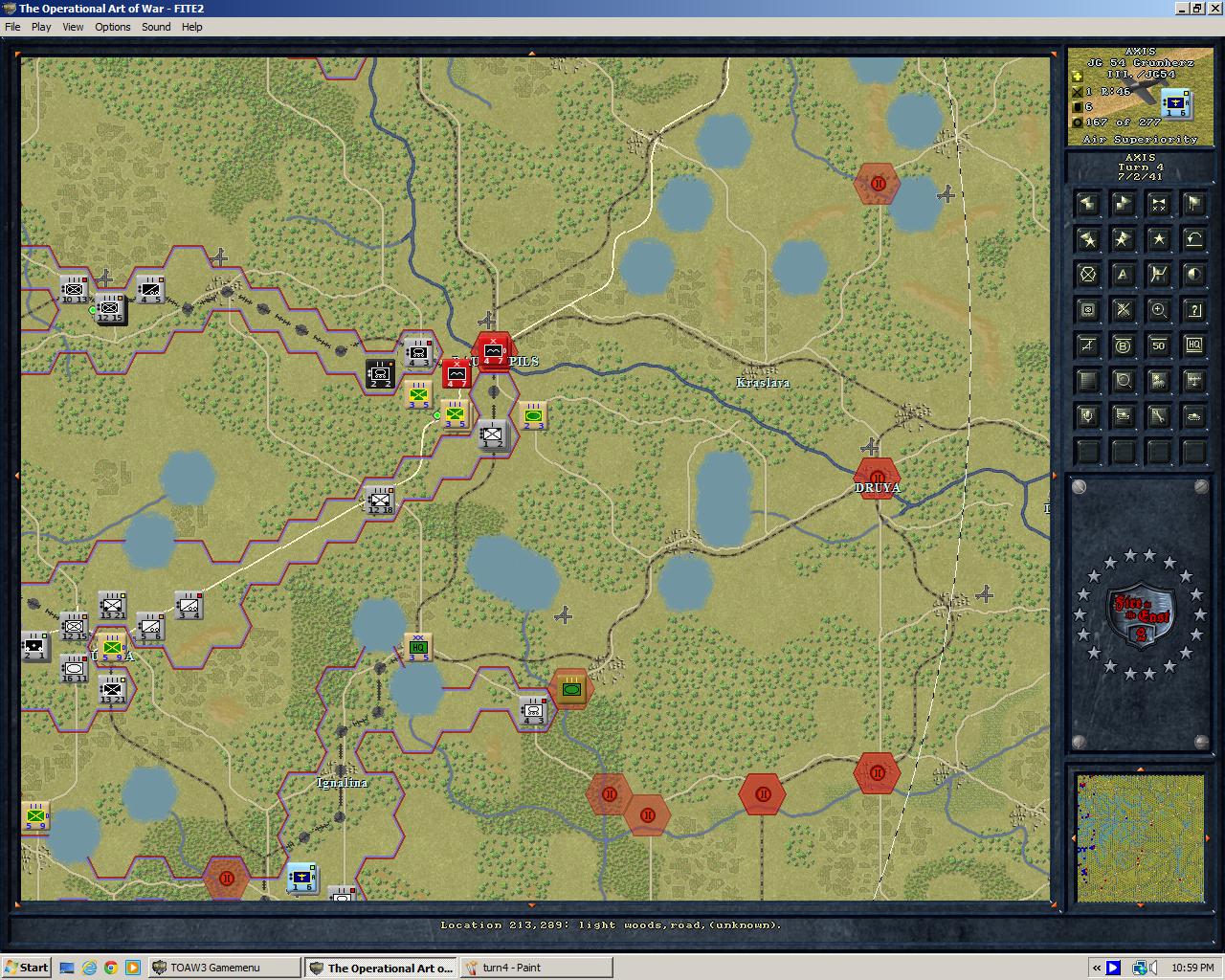Click the circled B button
The height and width of the screenshot is (980, 1225).
[x=1123, y=345]
